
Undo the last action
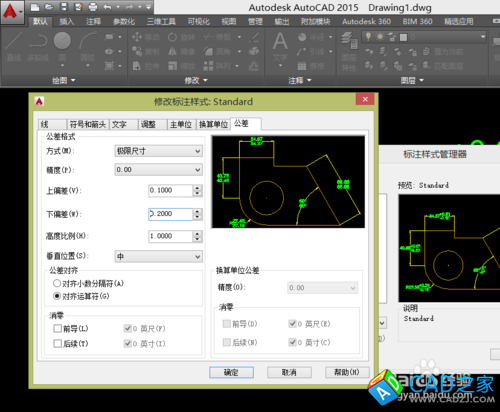(107, 7)
